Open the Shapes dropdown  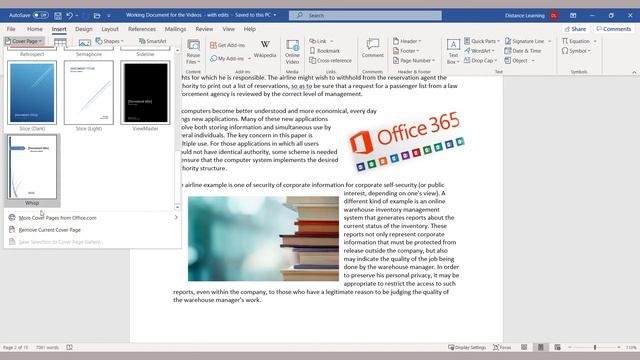click(x=109, y=41)
